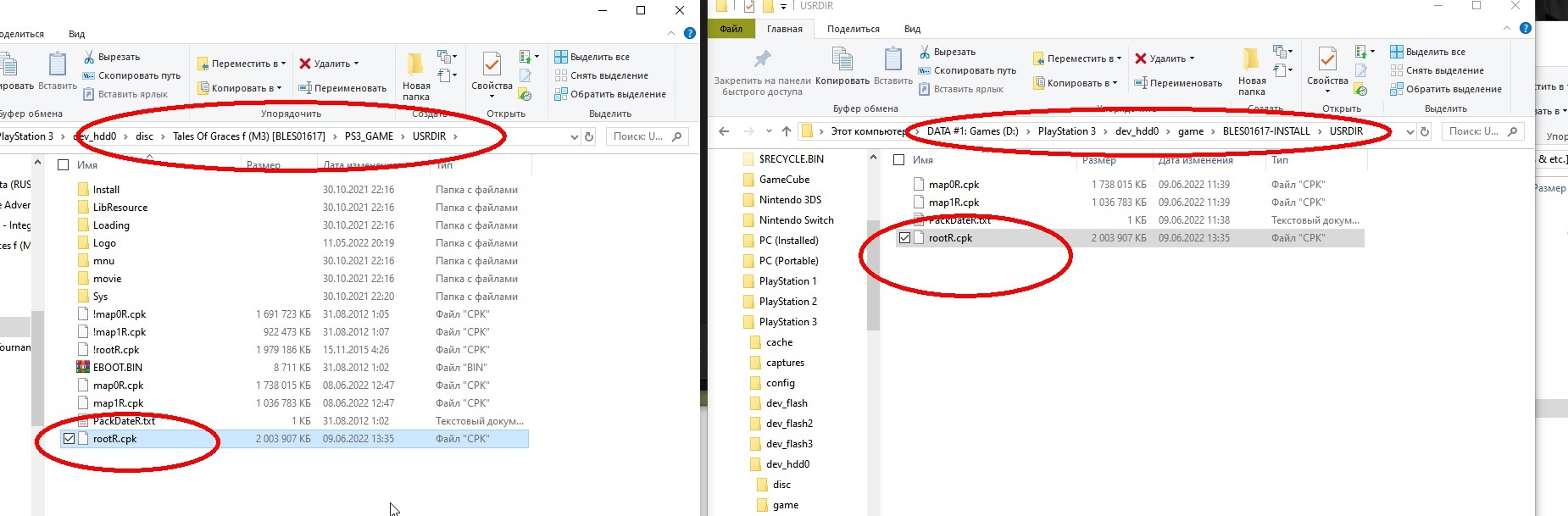Open recent locations dropdown in right window
Screen dimensions: 1568x516
(768, 131)
